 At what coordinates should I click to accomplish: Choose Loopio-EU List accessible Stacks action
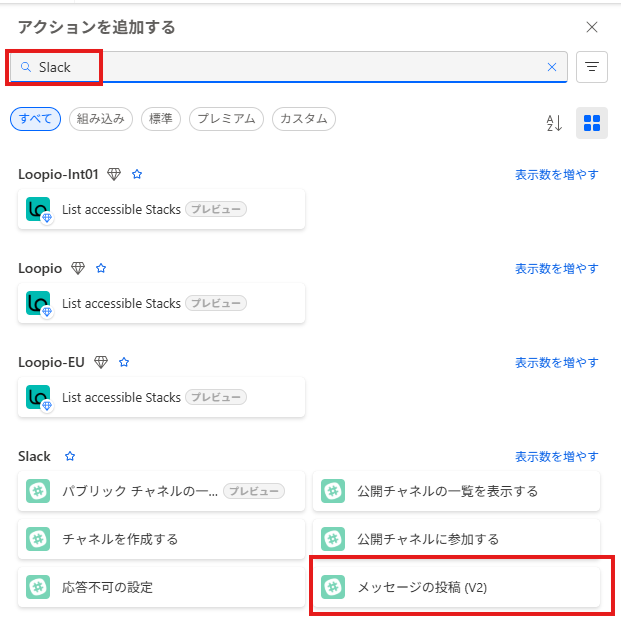pyautogui.click(x=161, y=397)
